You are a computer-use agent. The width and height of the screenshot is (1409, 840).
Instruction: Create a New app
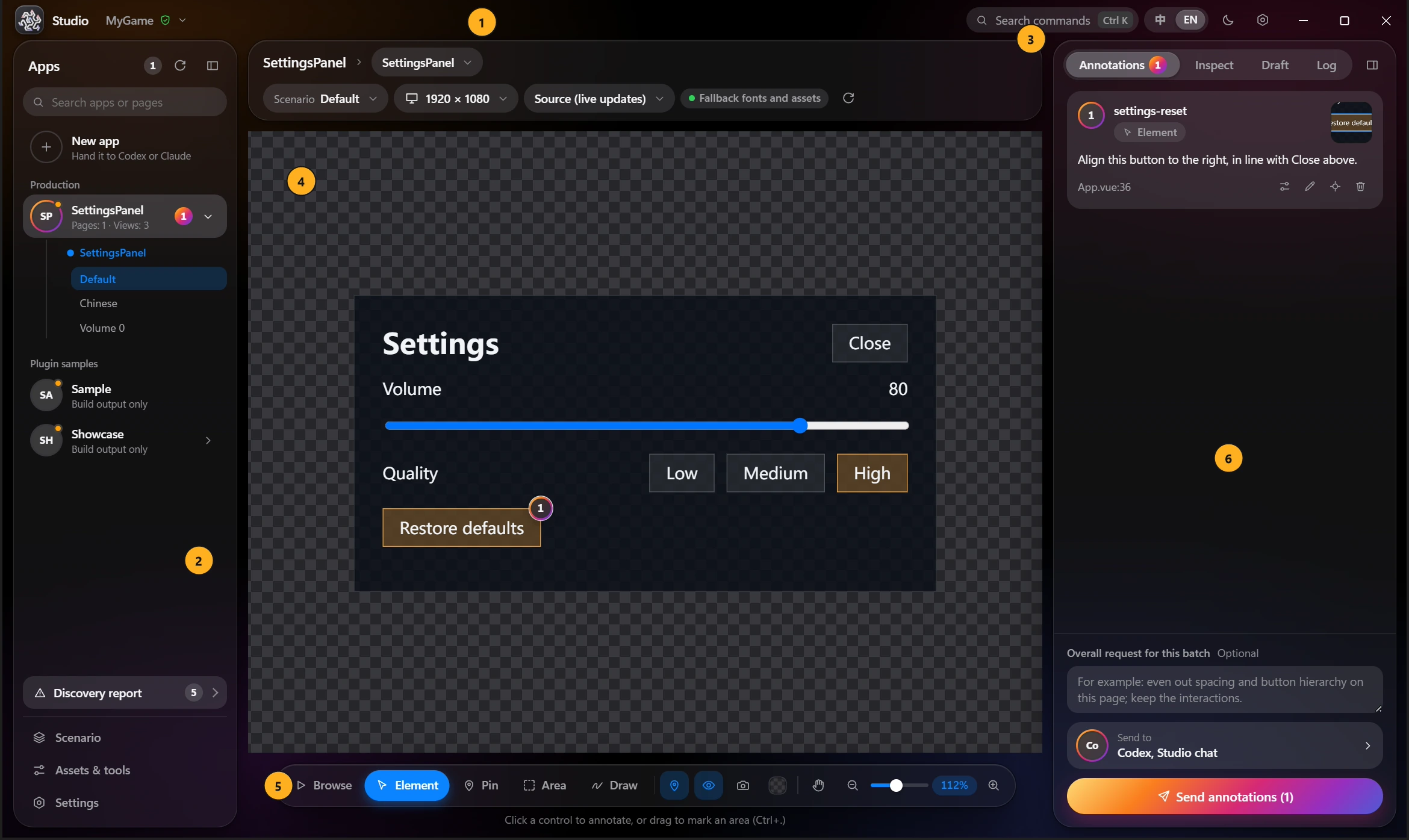[x=125, y=148]
